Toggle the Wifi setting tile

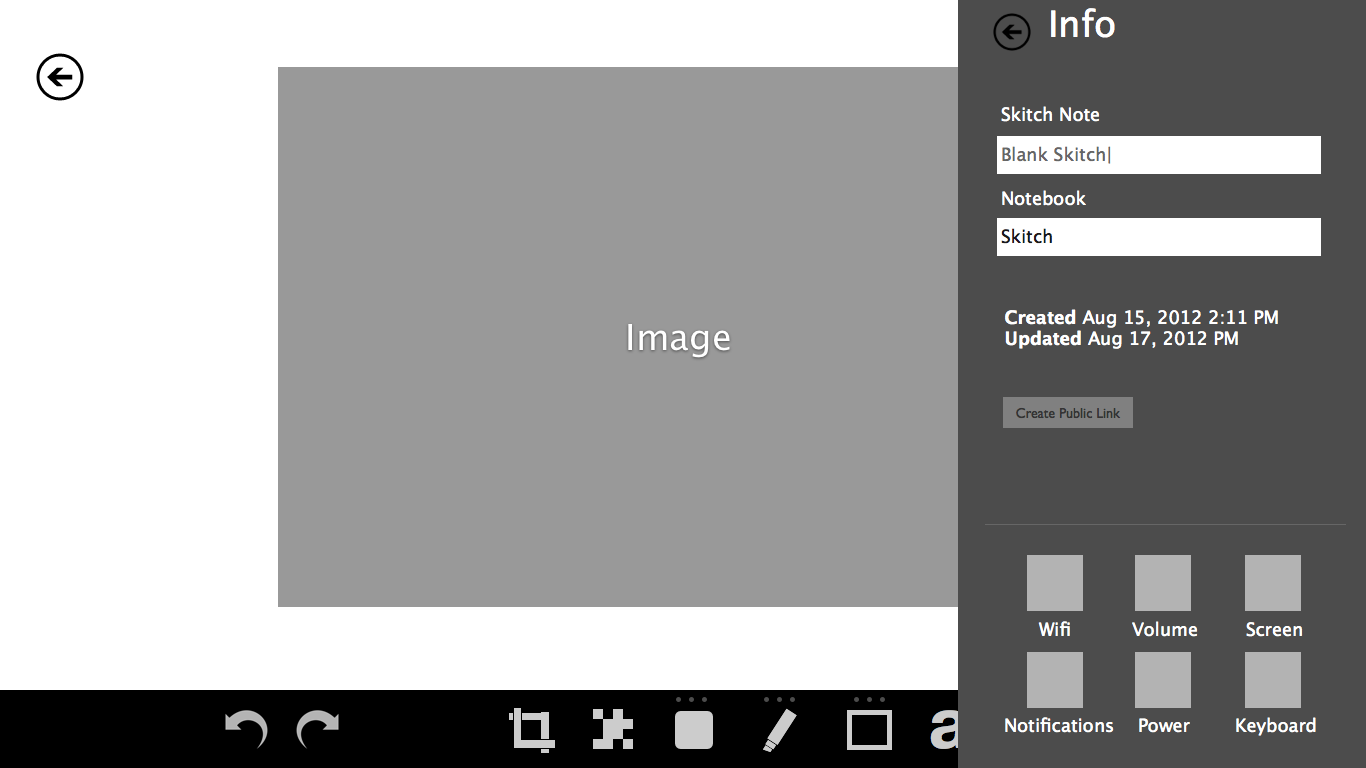pyautogui.click(x=1054, y=583)
